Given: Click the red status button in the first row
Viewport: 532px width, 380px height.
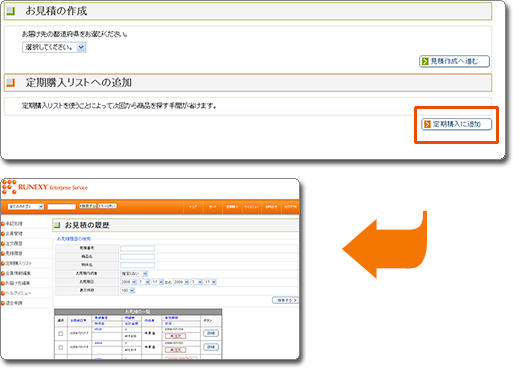Looking at the screenshot, I should pyautogui.click(x=175, y=336).
